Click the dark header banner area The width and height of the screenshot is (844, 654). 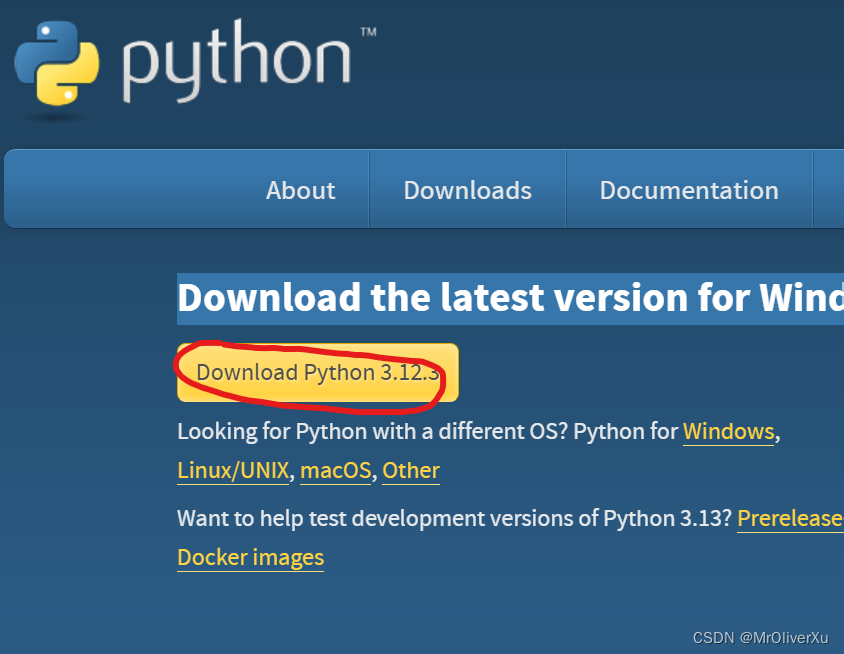(x=600, y=70)
